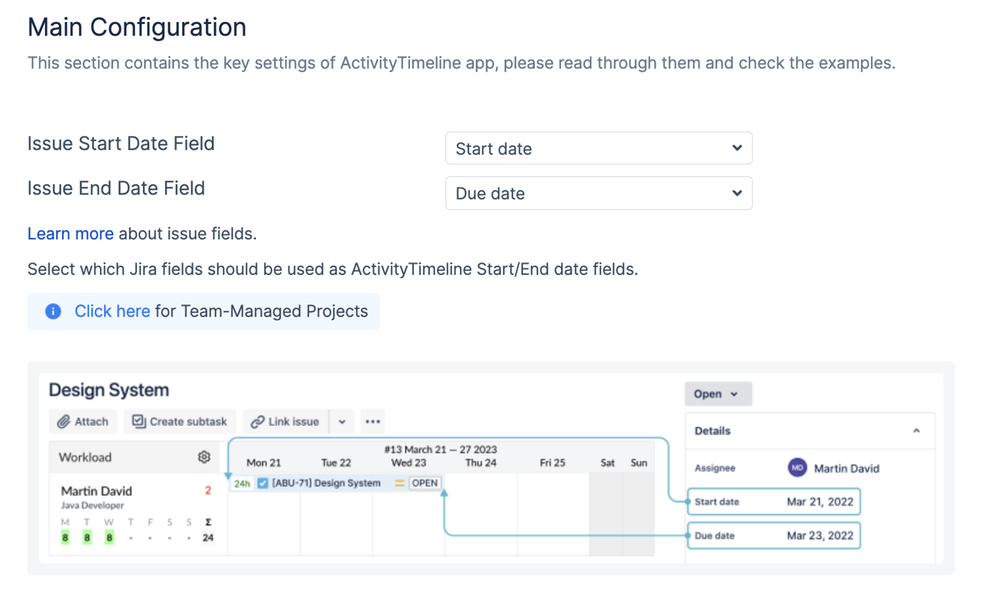This screenshot has width=998, height=603.
Task: Click the orange medium priority icon
Action: point(400,483)
